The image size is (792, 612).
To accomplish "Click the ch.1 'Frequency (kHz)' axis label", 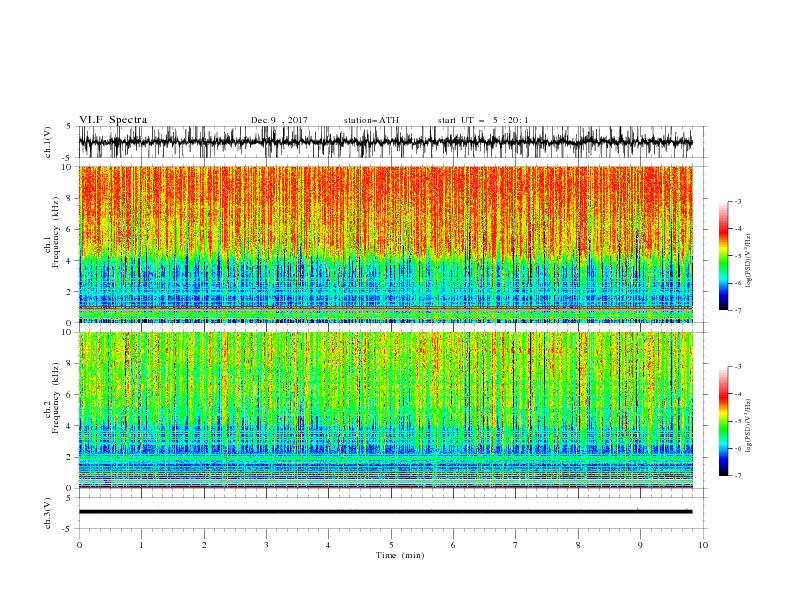I will tap(55, 230).
